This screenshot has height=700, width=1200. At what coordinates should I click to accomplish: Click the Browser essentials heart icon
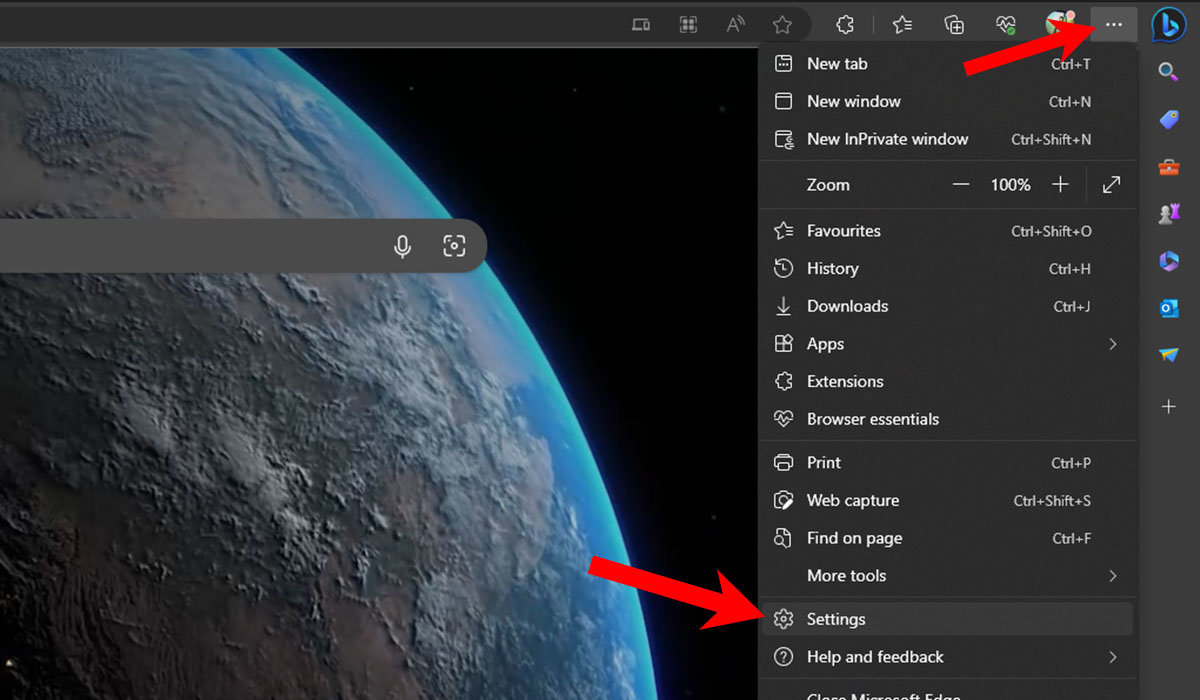(1005, 24)
